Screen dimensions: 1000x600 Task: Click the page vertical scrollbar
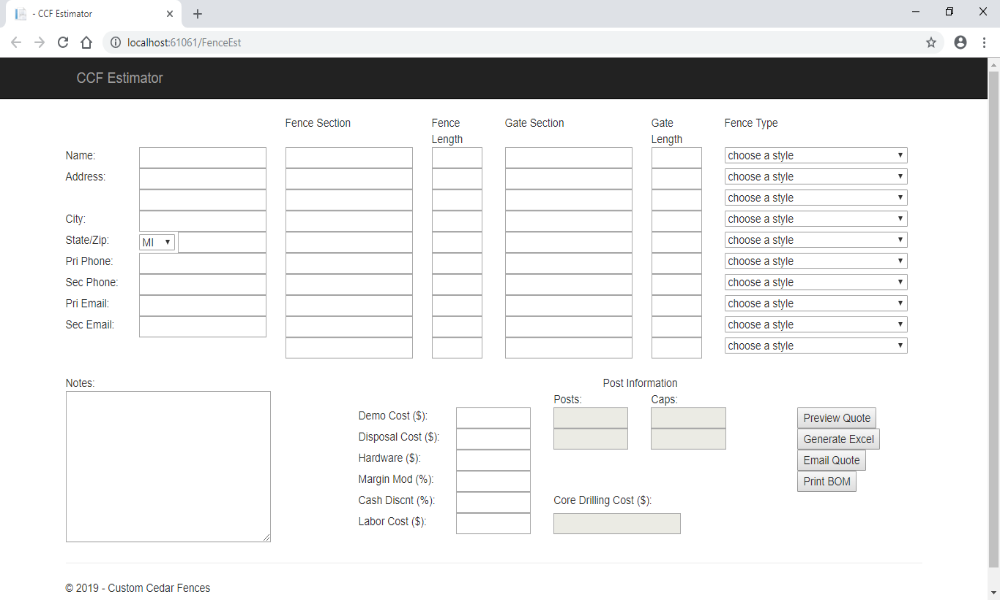click(x=994, y=319)
